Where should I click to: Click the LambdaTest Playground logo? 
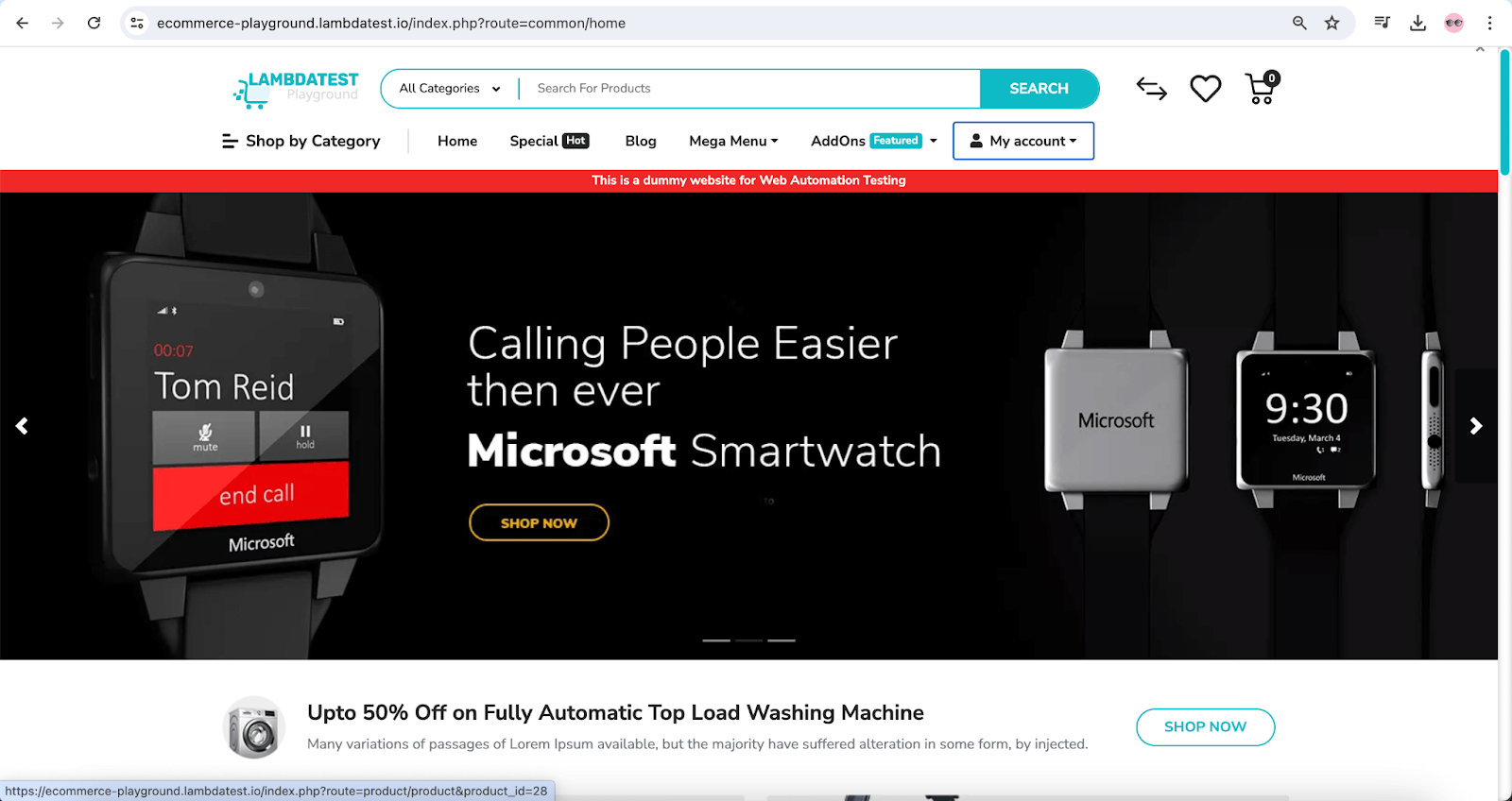coord(296,89)
